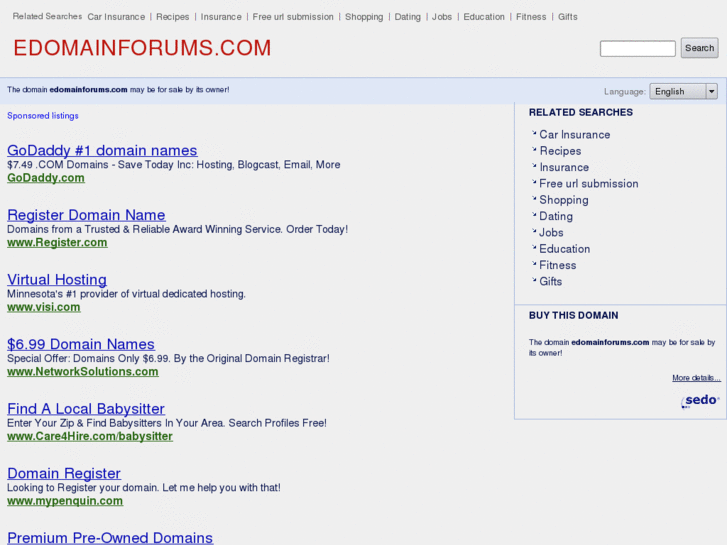Select Jobs in sidebar related searches
727x545 pixels.
point(551,232)
